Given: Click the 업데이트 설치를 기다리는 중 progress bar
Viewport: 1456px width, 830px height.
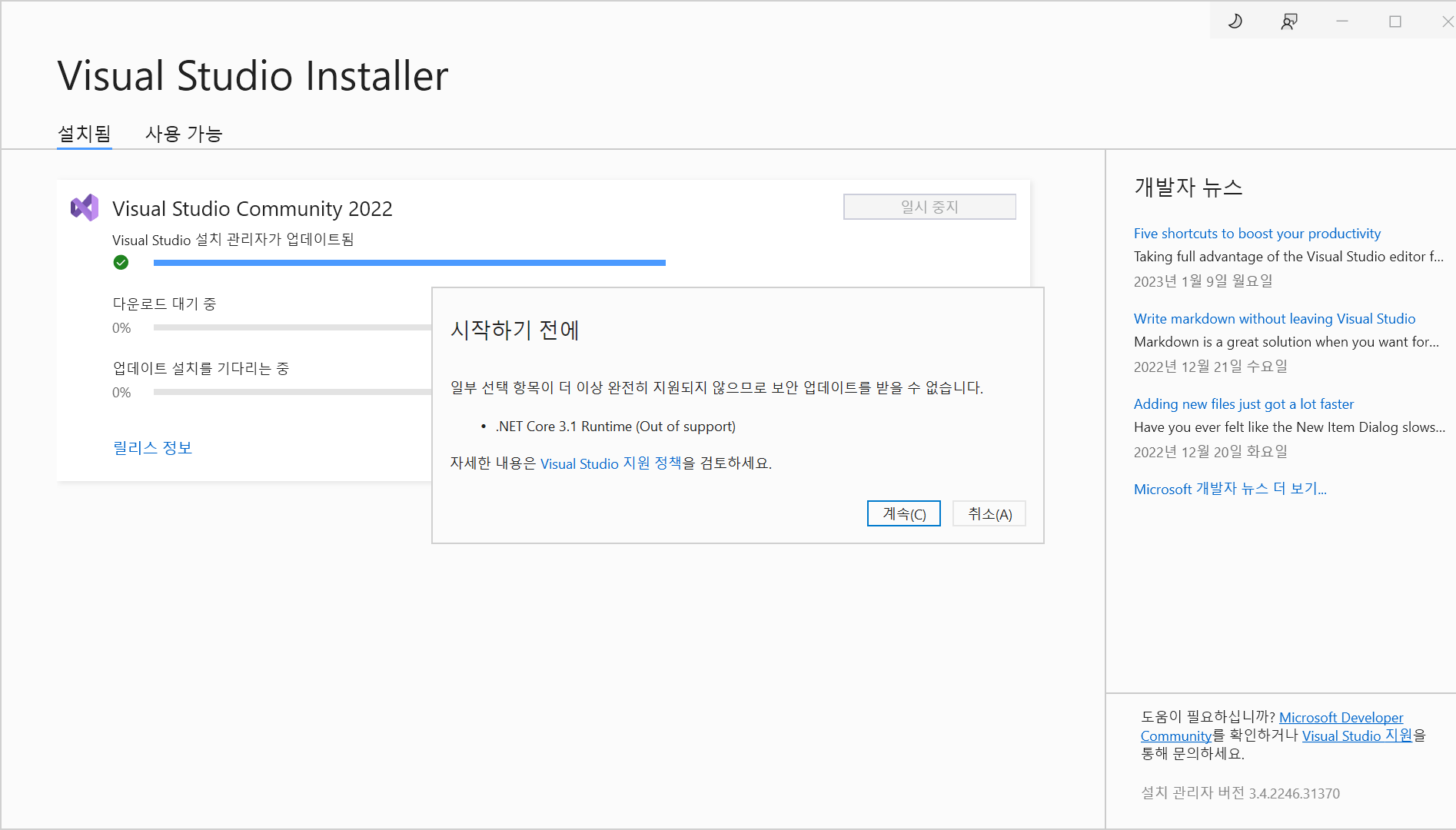Looking at the screenshot, I should point(293,392).
